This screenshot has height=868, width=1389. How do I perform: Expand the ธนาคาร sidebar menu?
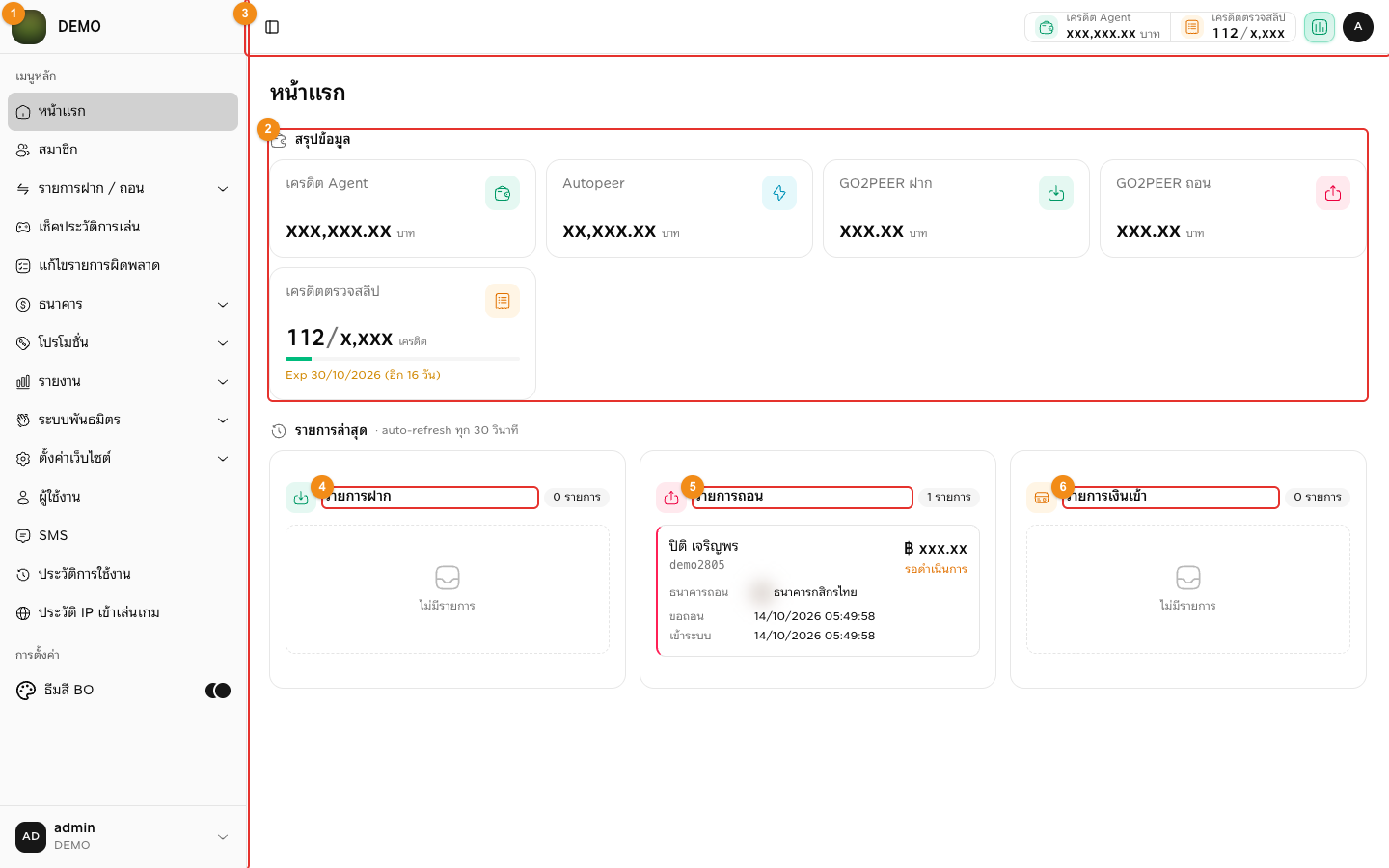[x=123, y=305]
